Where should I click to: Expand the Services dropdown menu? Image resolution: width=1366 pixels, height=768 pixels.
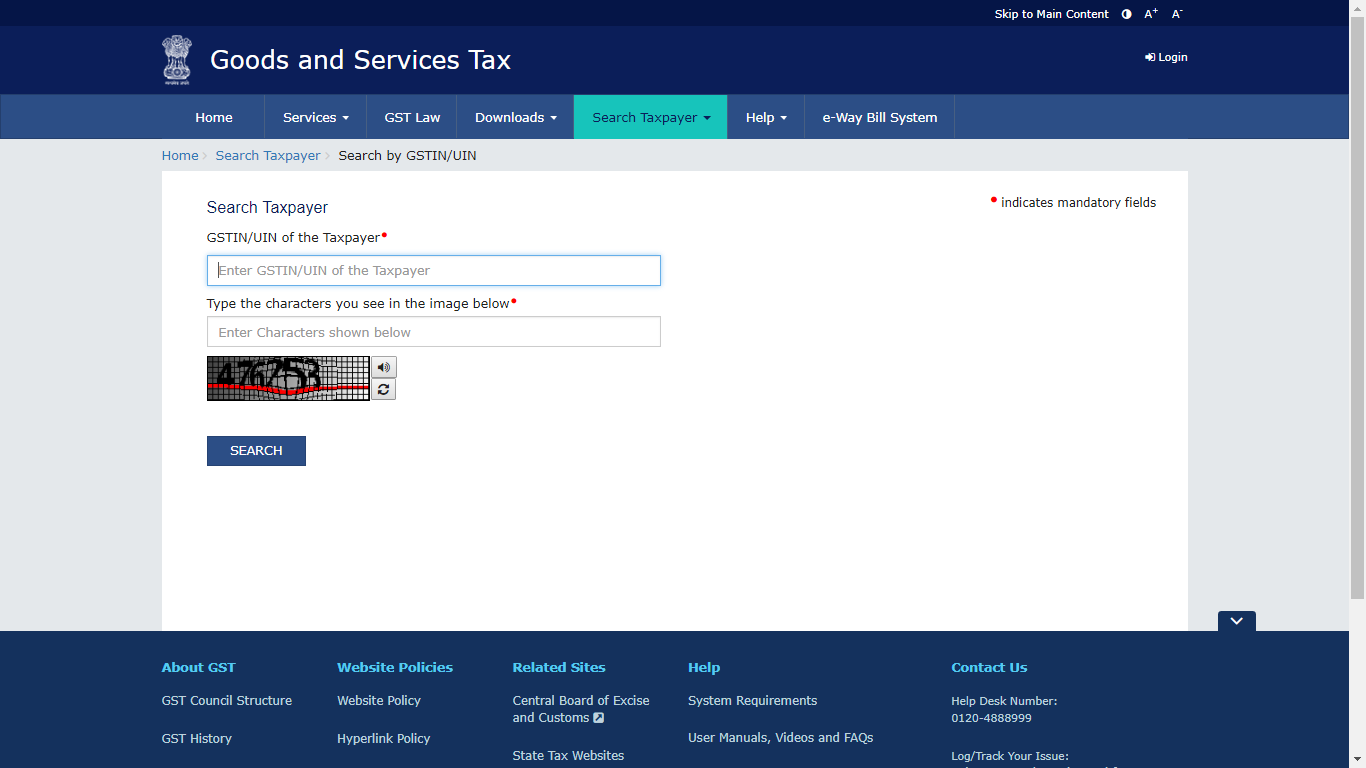316,117
